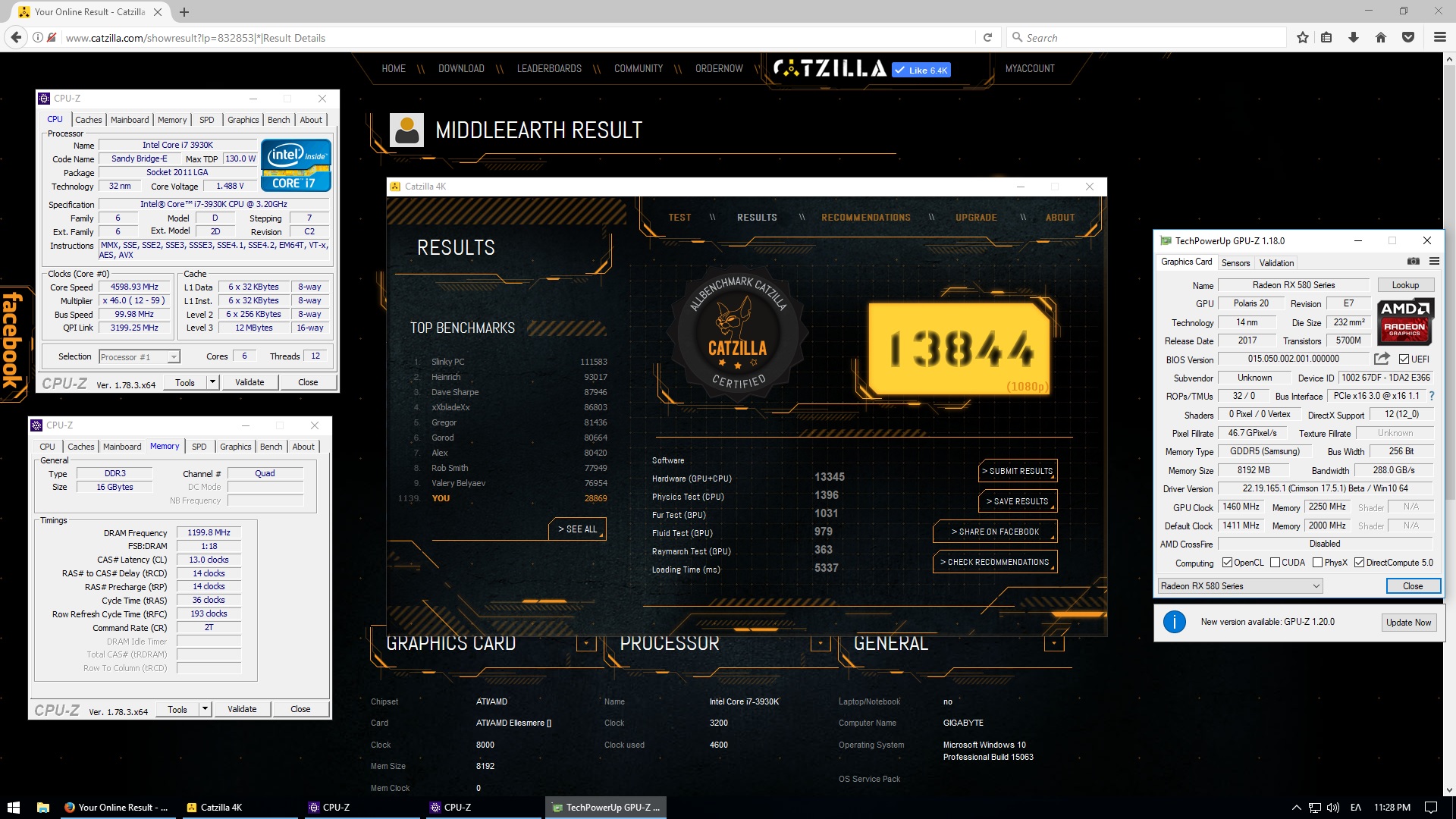Click Lookup button in GPU-Z

[1404, 285]
